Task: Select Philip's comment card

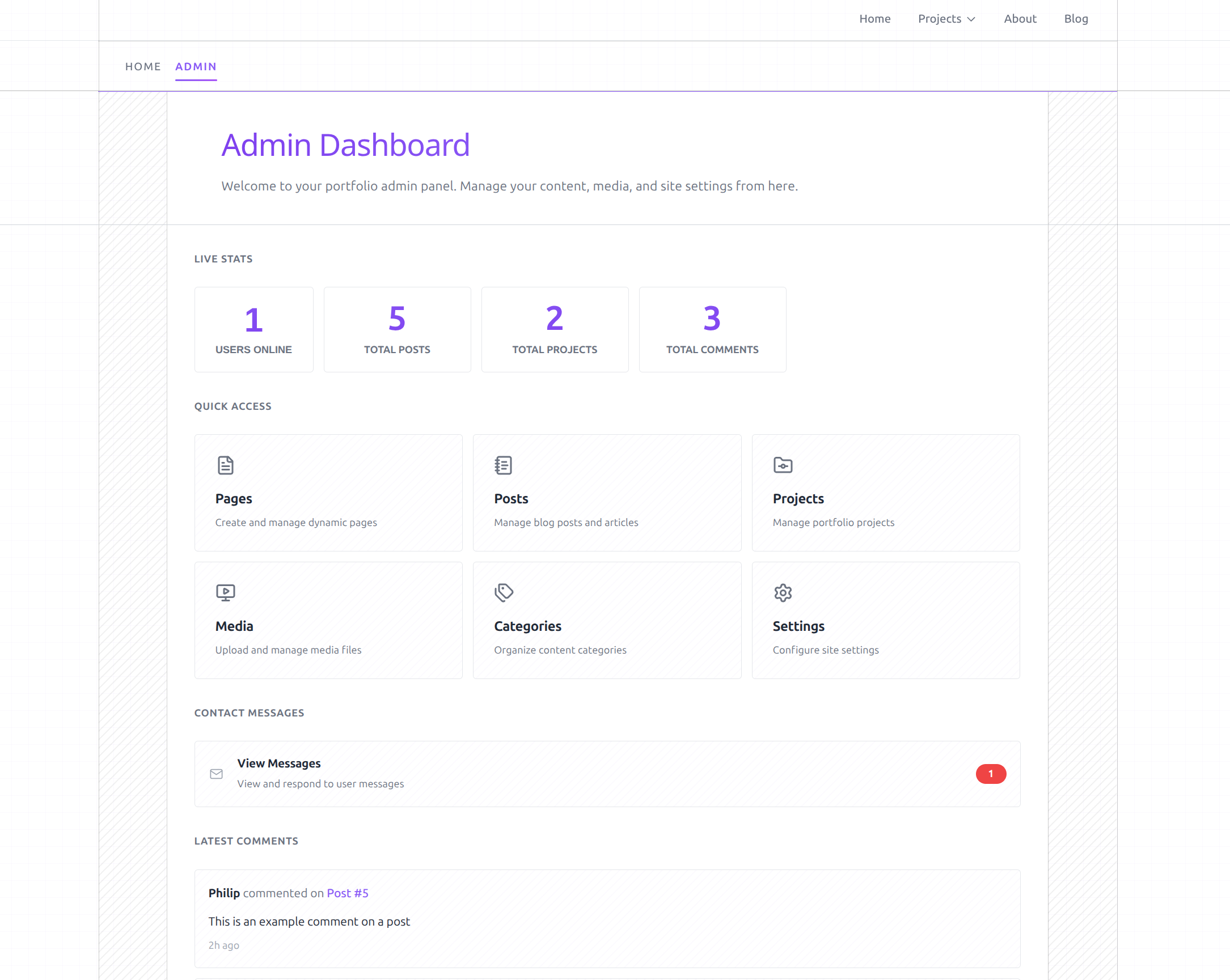Action: [x=607, y=918]
